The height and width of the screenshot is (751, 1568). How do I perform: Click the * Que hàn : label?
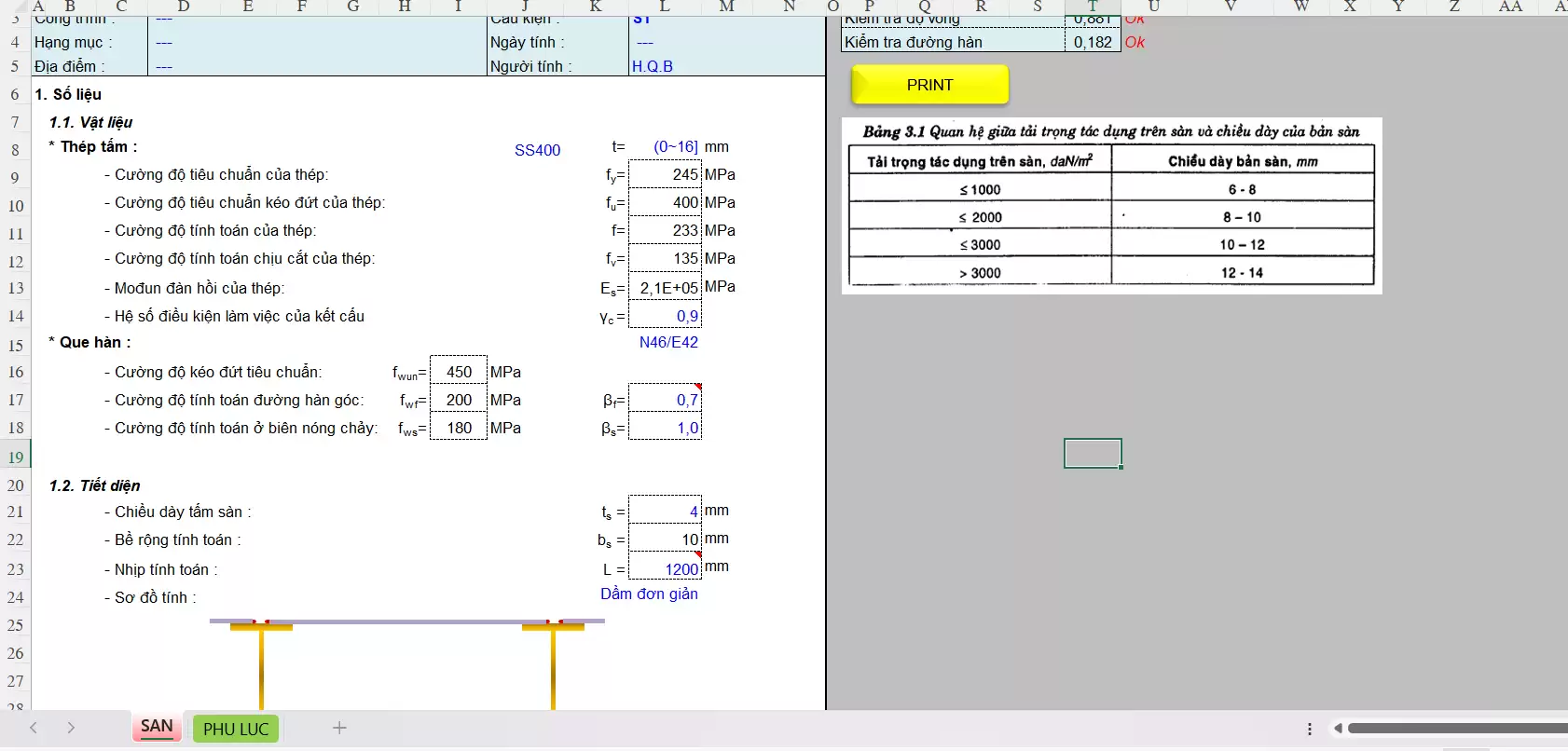coord(89,342)
